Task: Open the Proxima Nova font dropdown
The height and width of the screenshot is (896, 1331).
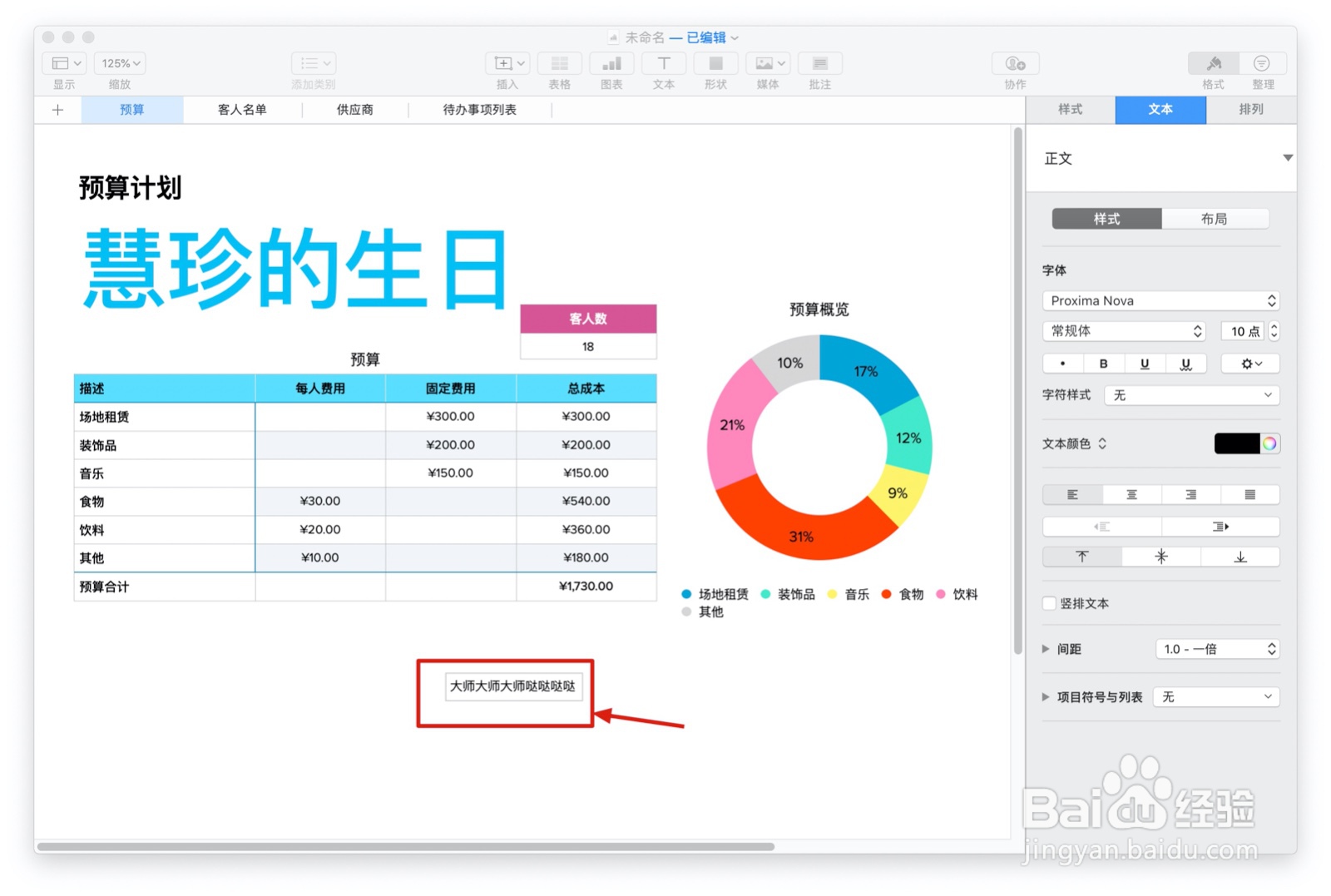Action: (1160, 300)
